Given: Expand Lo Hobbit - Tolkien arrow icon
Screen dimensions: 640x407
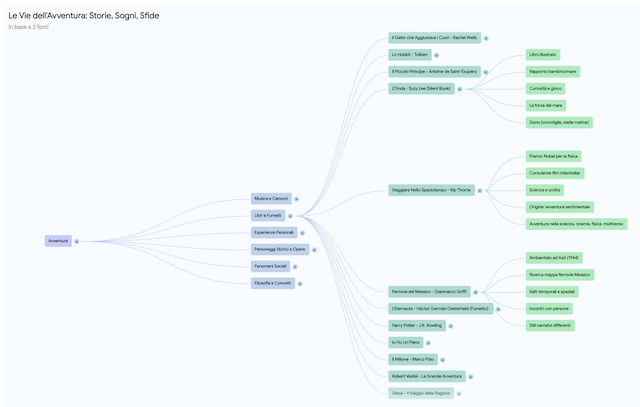Looking at the screenshot, I should coord(436,55).
